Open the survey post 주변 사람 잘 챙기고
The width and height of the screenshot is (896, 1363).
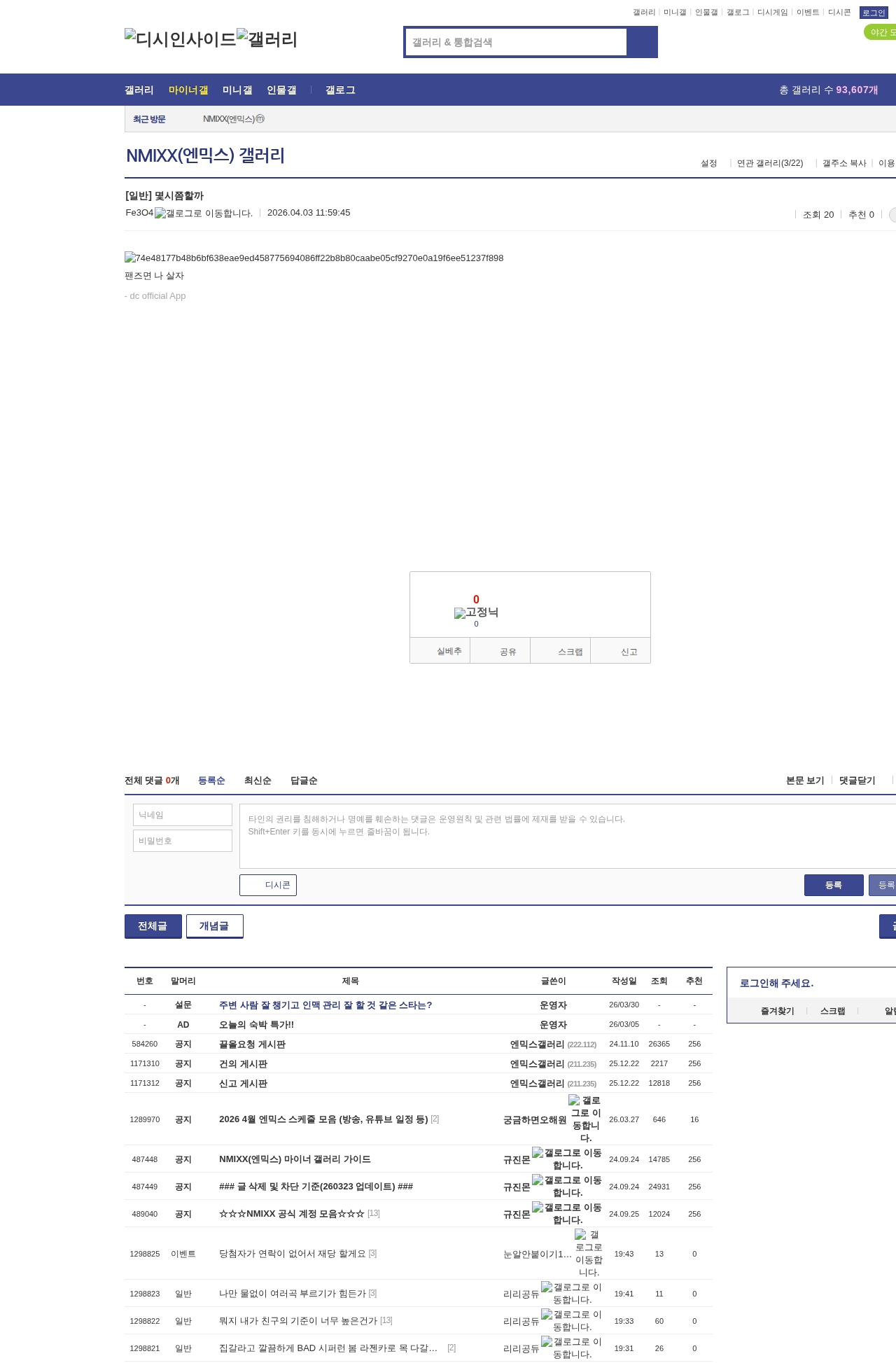(x=325, y=1005)
